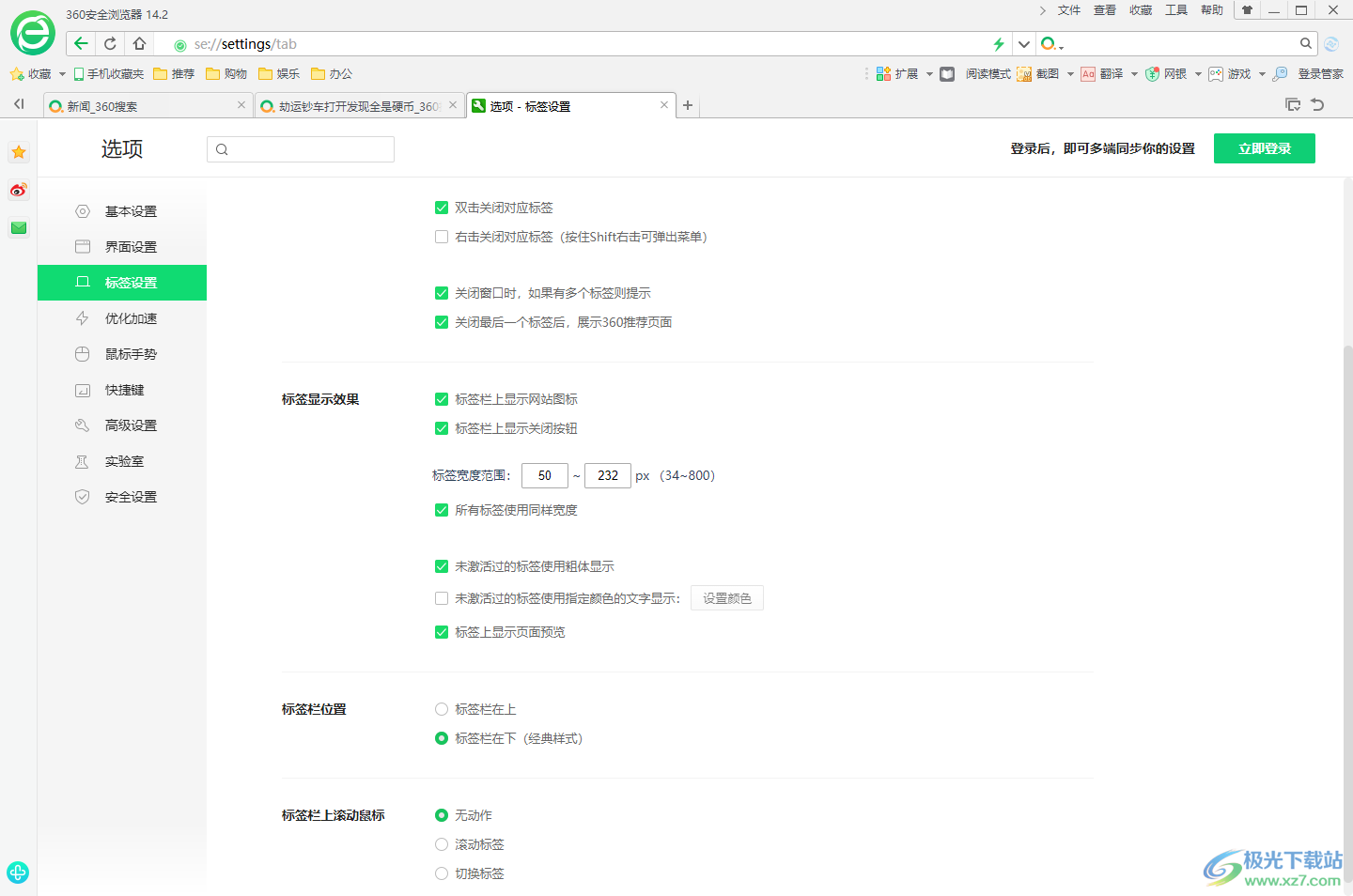Enable 未激活过的标签使用指定颜色的文字显示
Screen dimensions: 1353x896
[442, 598]
